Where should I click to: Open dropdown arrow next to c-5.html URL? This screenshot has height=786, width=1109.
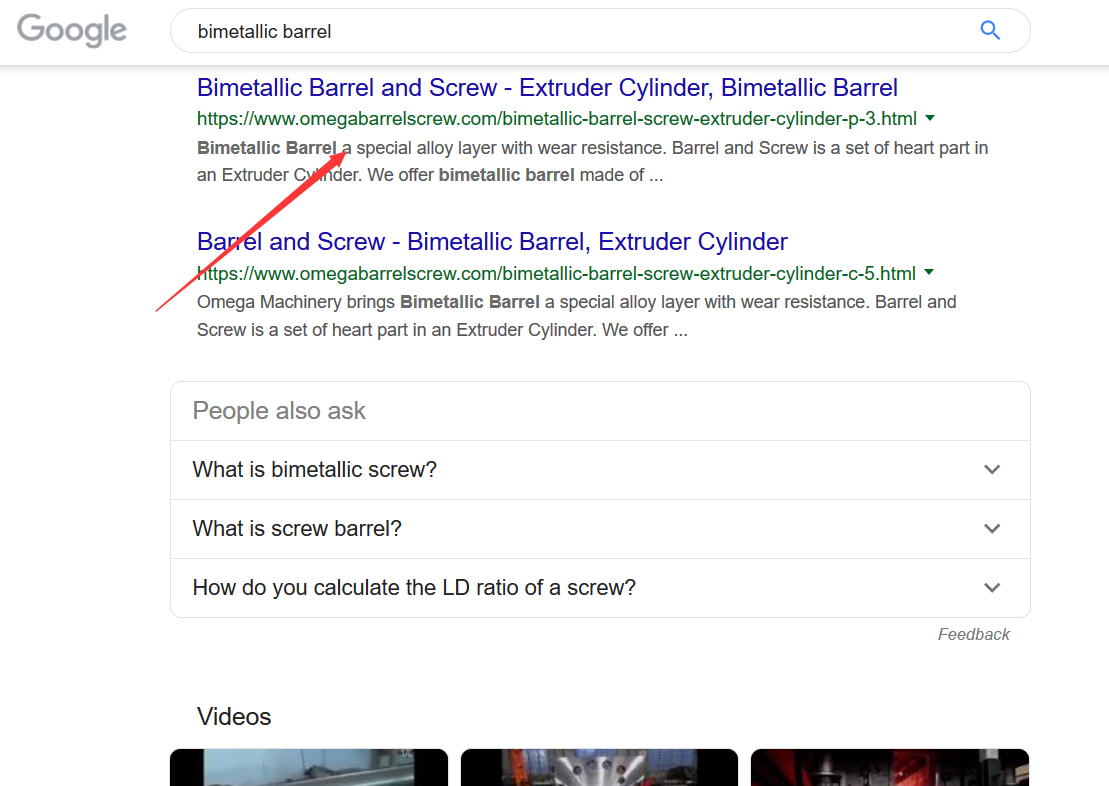click(929, 272)
